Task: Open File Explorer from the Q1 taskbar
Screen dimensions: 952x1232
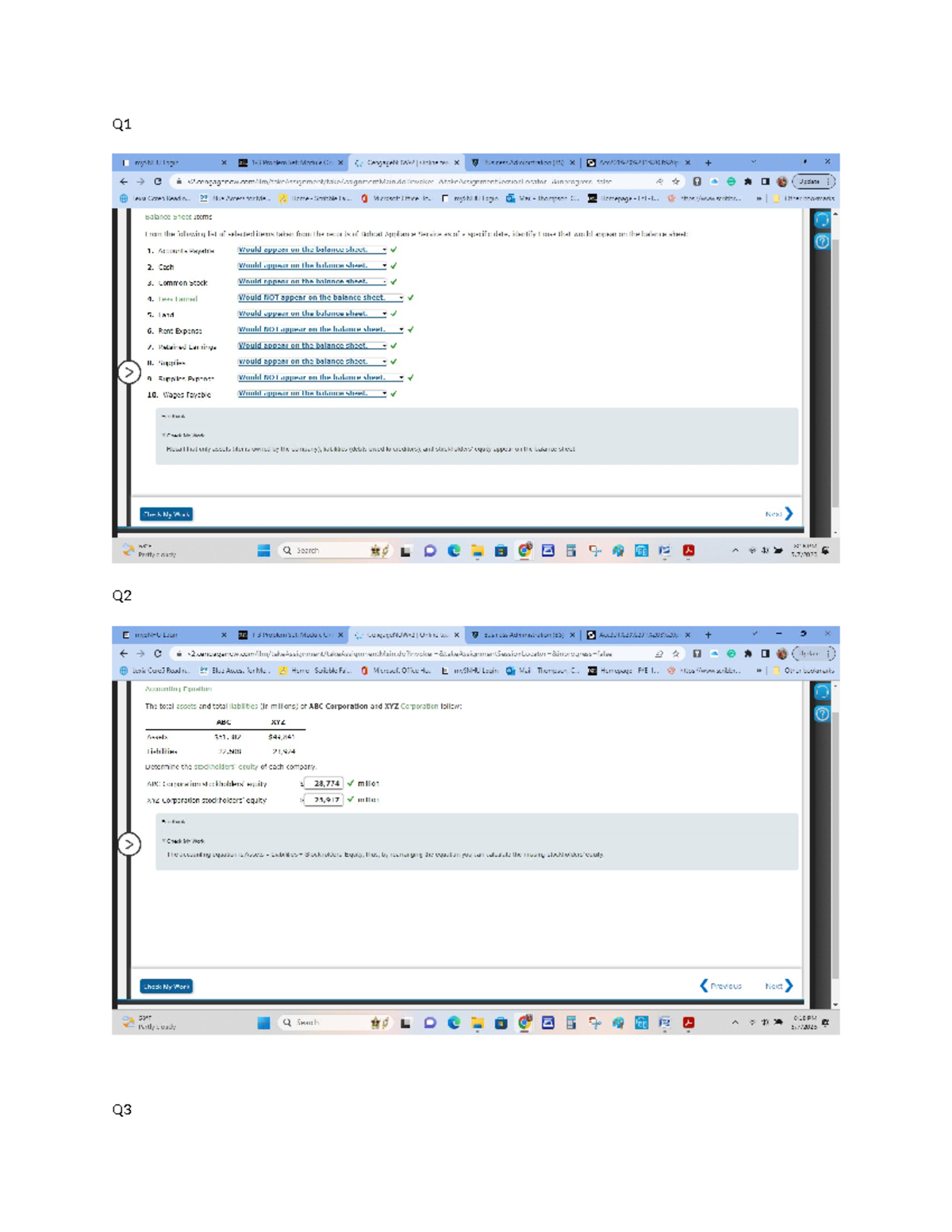Action: click(478, 551)
